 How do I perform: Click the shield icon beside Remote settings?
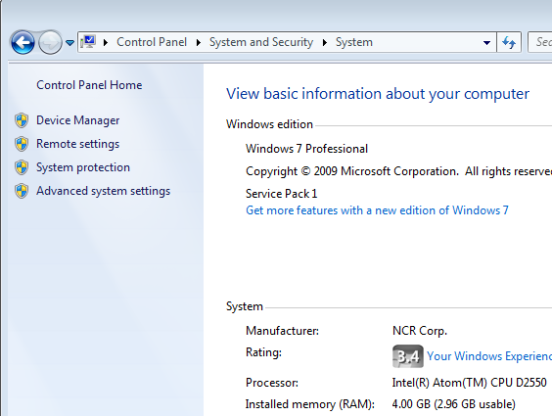click(x=21, y=144)
